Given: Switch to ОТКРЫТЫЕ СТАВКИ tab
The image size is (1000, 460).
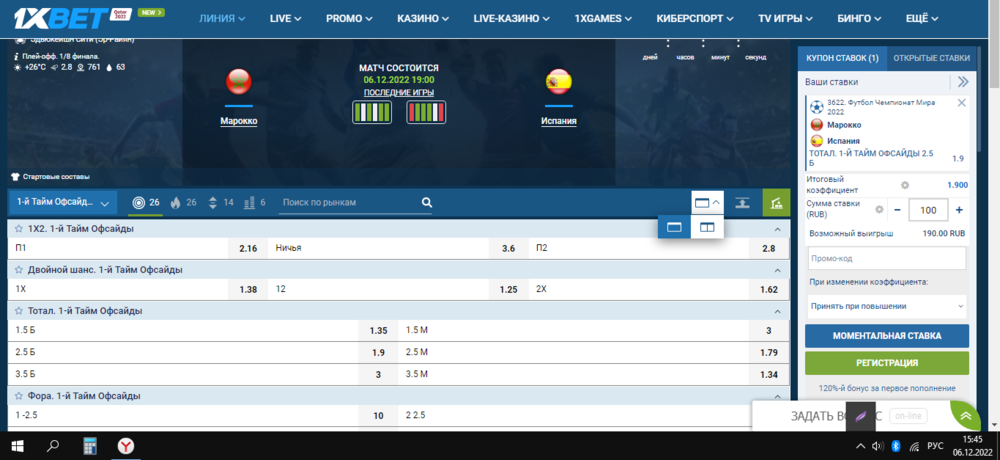Looking at the screenshot, I should click(931, 58).
